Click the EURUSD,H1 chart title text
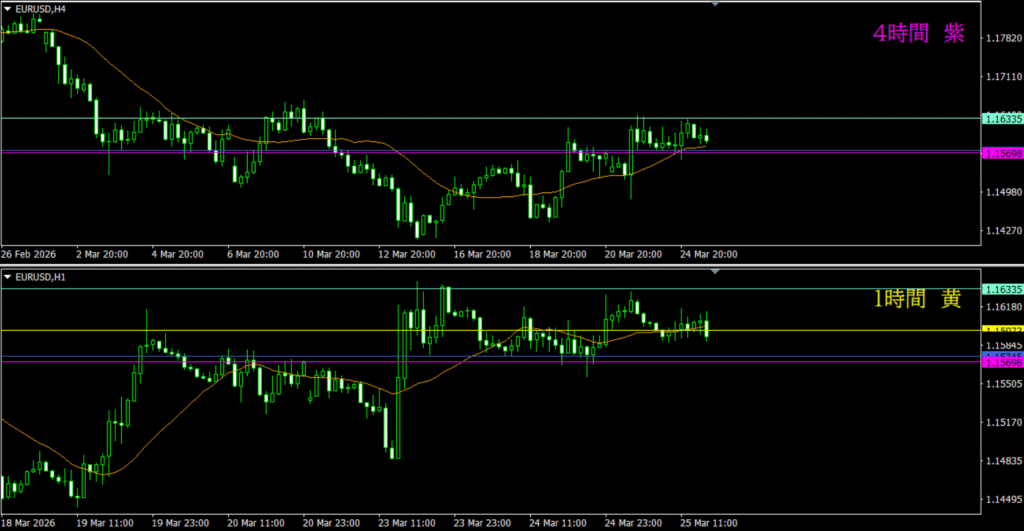This screenshot has width=1024, height=531. (x=43, y=276)
